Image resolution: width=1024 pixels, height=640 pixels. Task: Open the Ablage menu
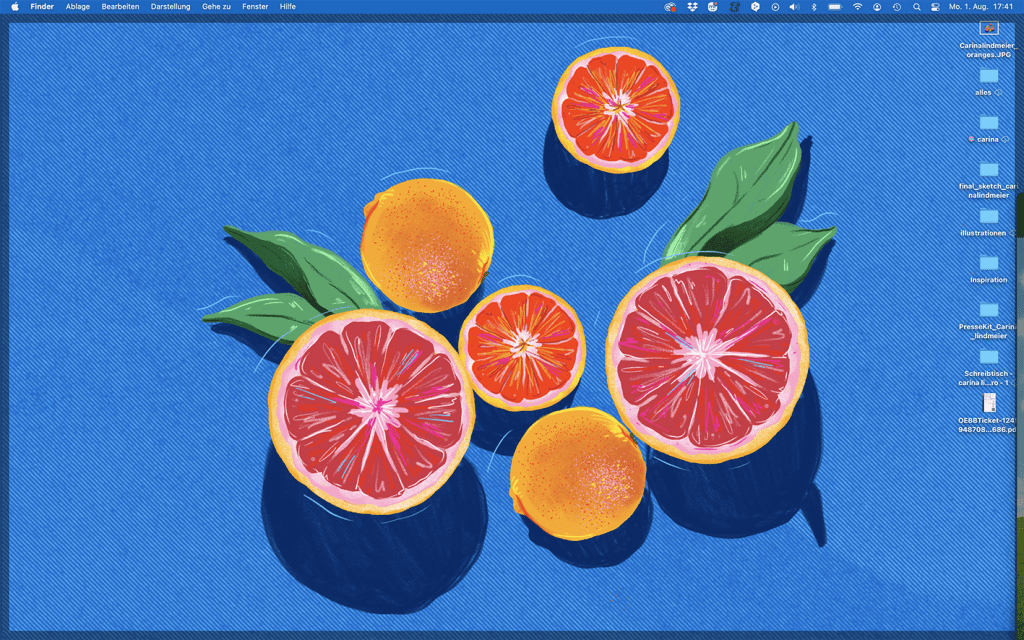point(77,6)
